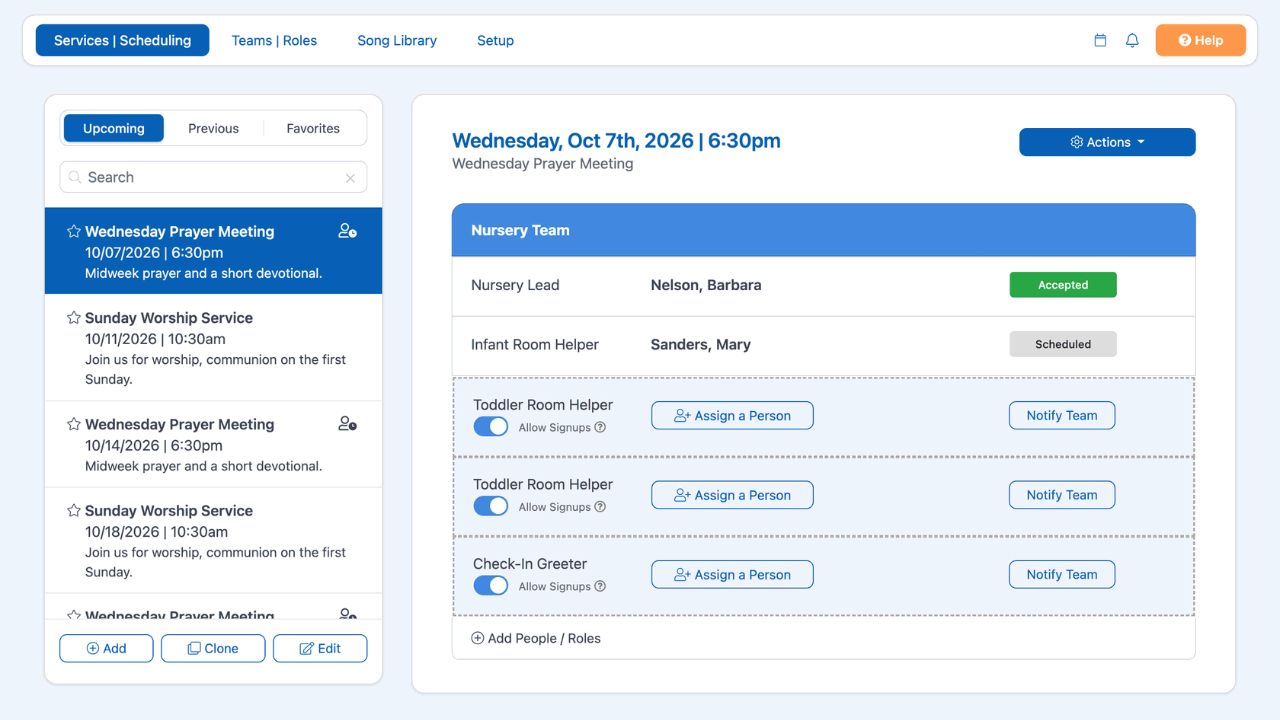
Task: Select Wednesday Prayer Meeting 10/14/2026 entry
Action: 213,444
